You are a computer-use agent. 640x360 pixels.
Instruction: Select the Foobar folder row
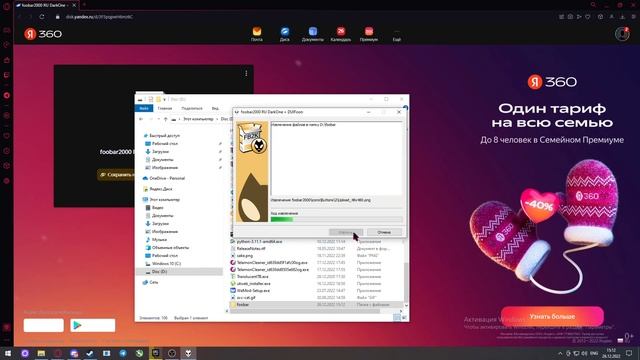[316, 304]
